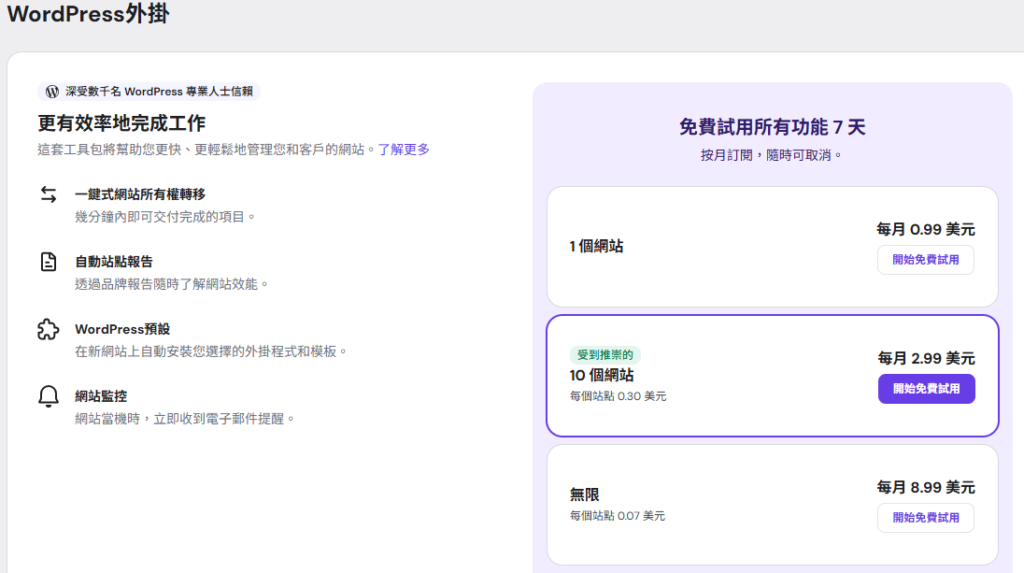Click 在新網站上自動安裝 description text
Screen dimensions: 1024x573
(x=211, y=352)
